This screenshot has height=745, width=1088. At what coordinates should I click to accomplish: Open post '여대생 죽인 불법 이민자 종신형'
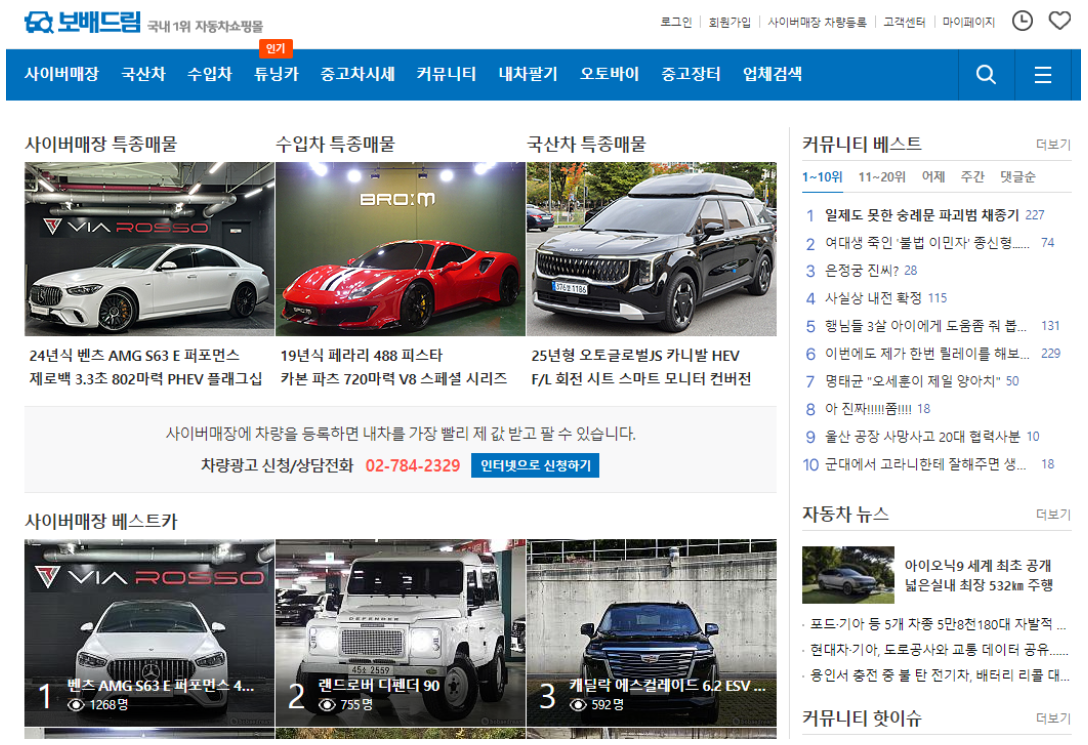(926, 243)
